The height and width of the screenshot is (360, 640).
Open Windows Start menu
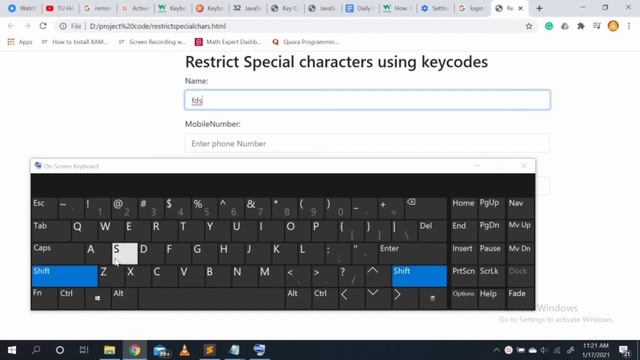(x=12, y=350)
